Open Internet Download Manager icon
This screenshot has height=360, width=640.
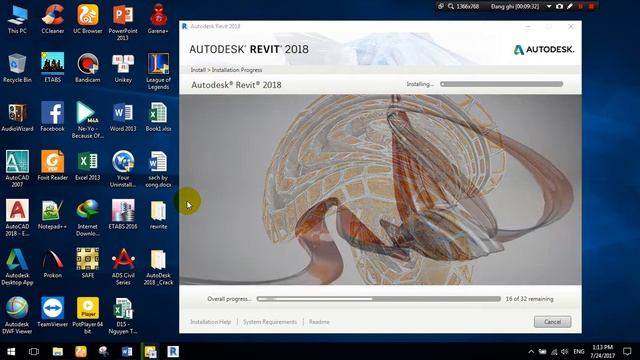click(x=88, y=218)
